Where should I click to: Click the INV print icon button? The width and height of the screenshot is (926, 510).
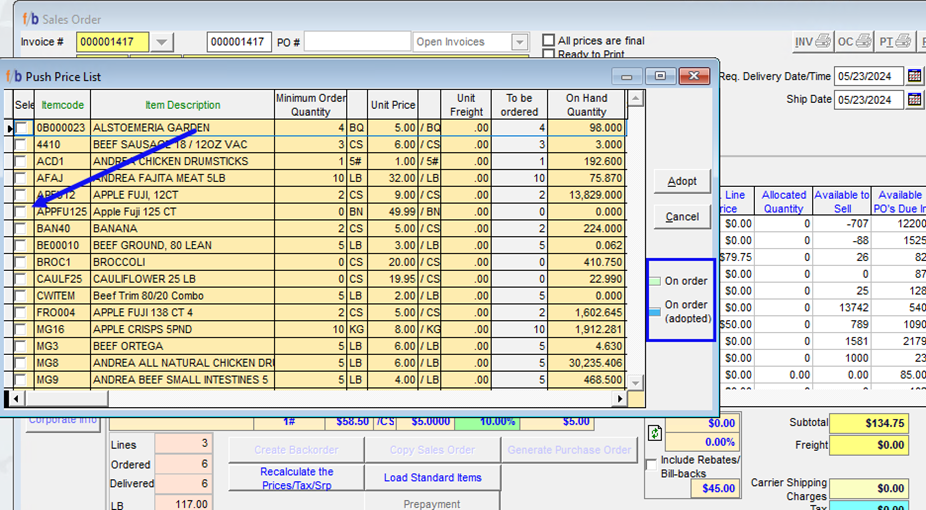(813, 42)
